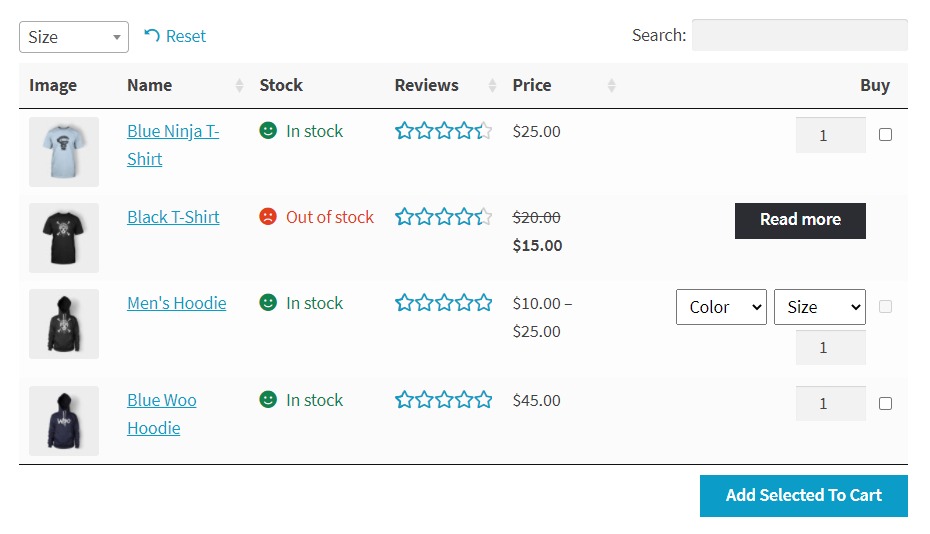Viewport: 930px width, 534px height.
Task: Click Read more for Black T-Shirt
Action: (800, 221)
